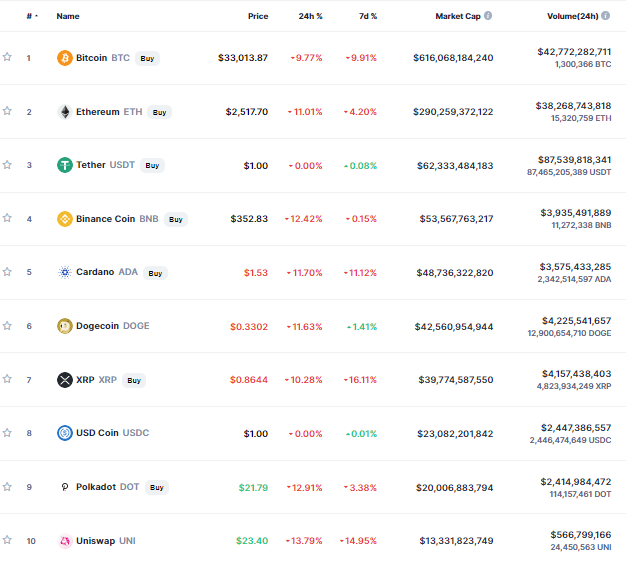Sort table by the # rank column
The width and height of the screenshot is (626, 566).
tap(32, 16)
